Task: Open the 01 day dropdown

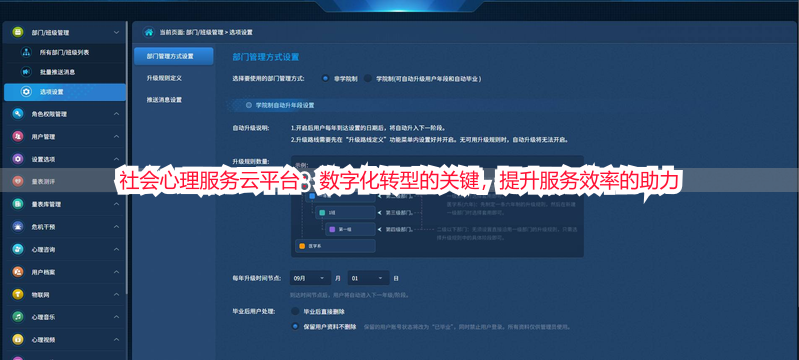Action: click(x=368, y=278)
